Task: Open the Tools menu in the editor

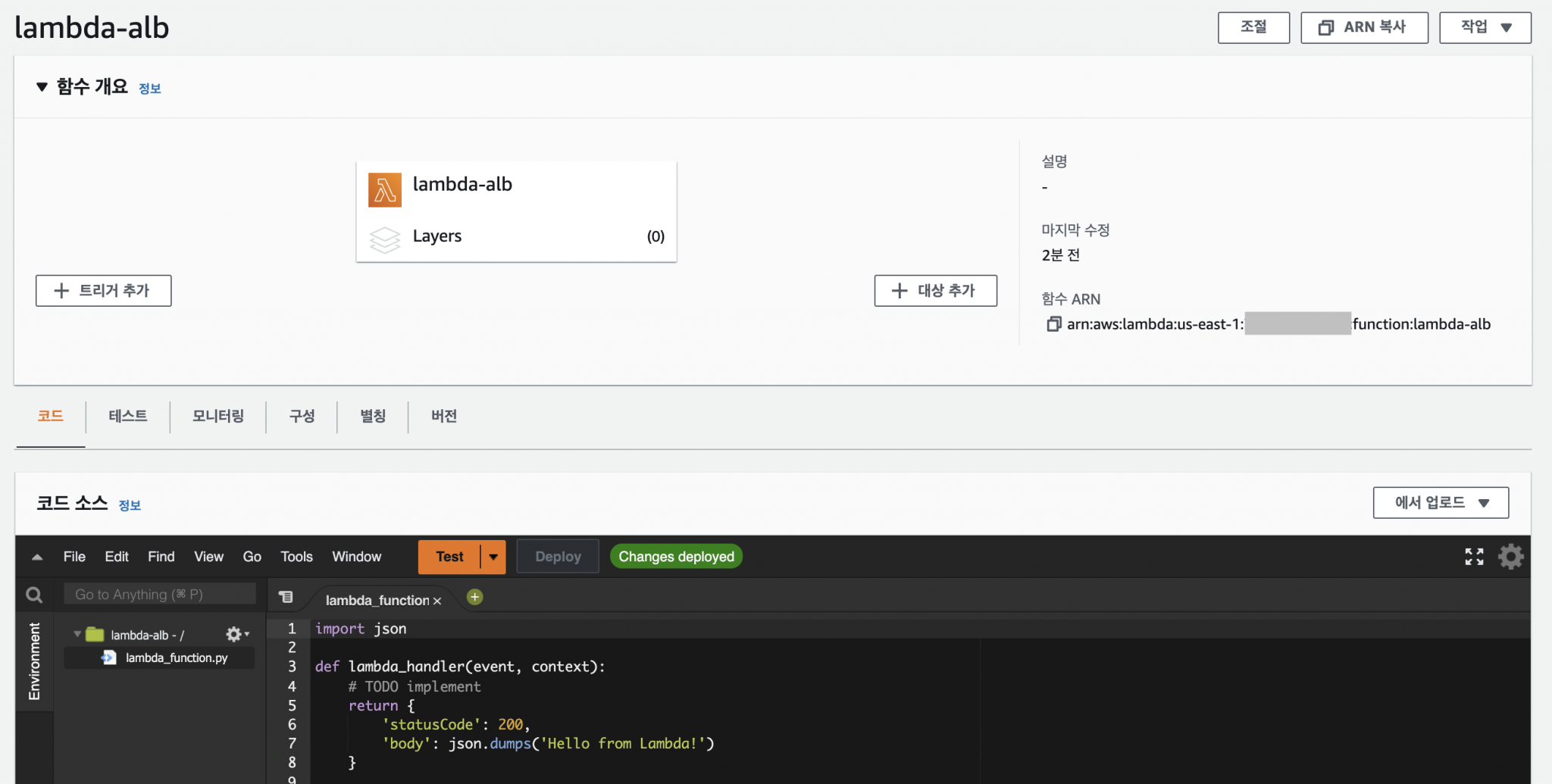Action: (x=296, y=556)
